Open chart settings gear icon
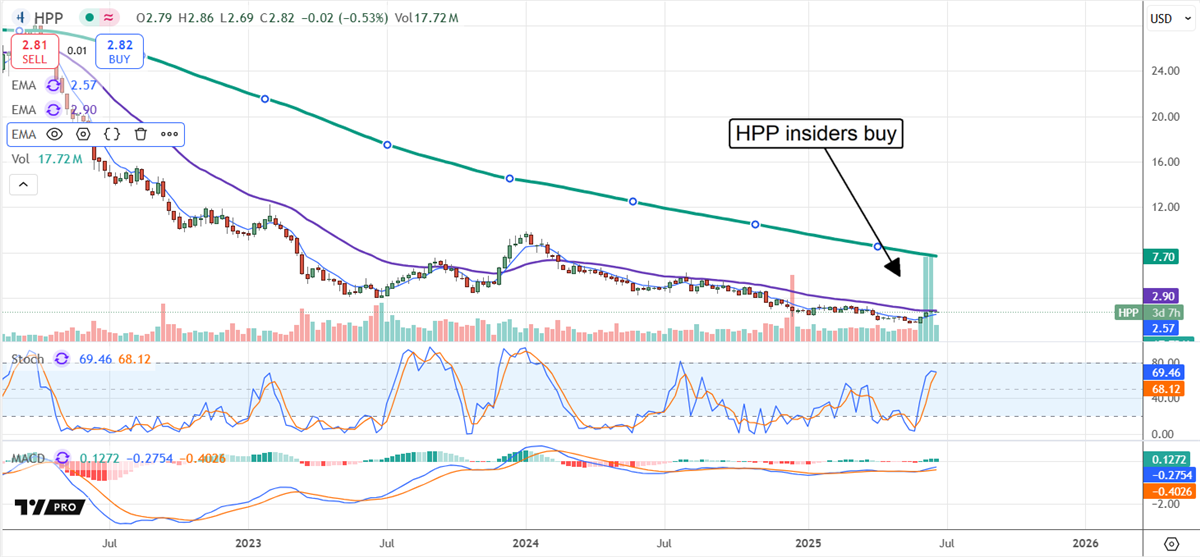 pyautogui.click(x=1170, y=545)
